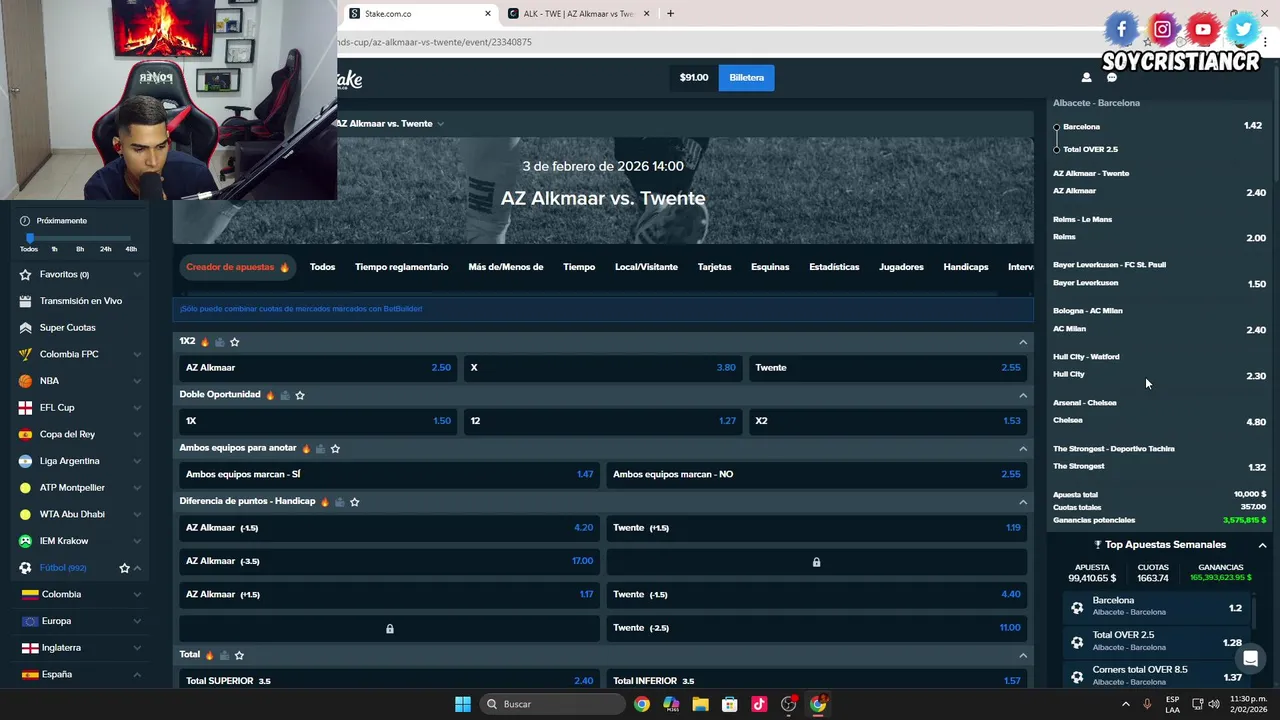Switch to the Tarjetas tab
Screen dimensions: 1280x720
click(x=714, y=267)
